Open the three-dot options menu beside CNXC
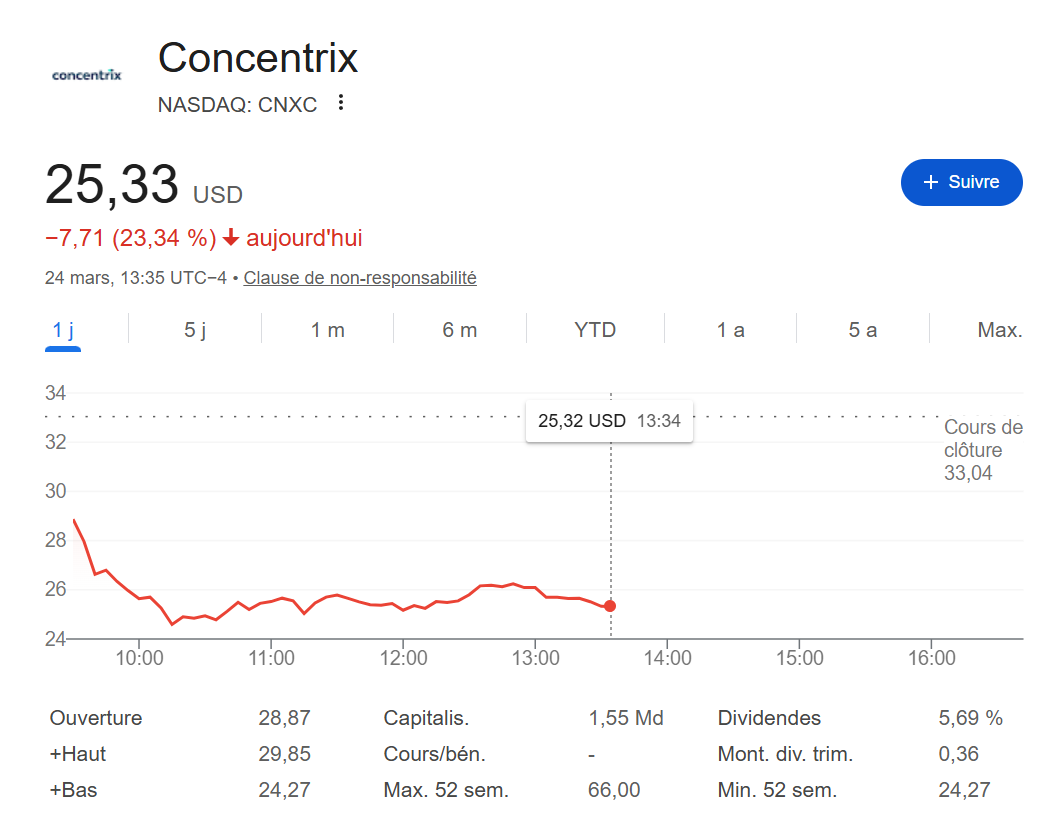The width and height of the screenshot is (1045, 829). point(341,103)
